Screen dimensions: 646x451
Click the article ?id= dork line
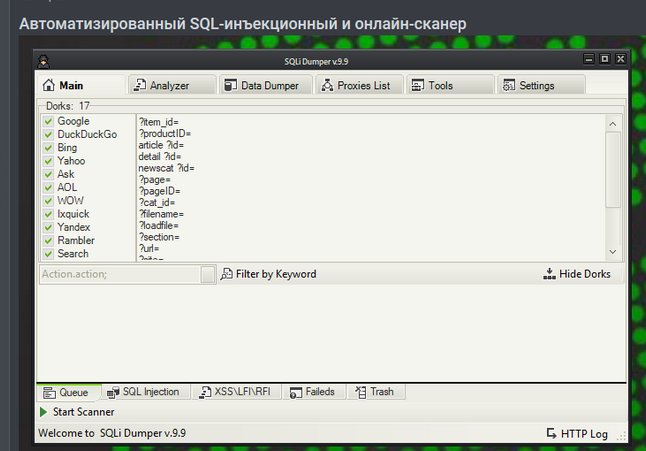tap(161, 145)
